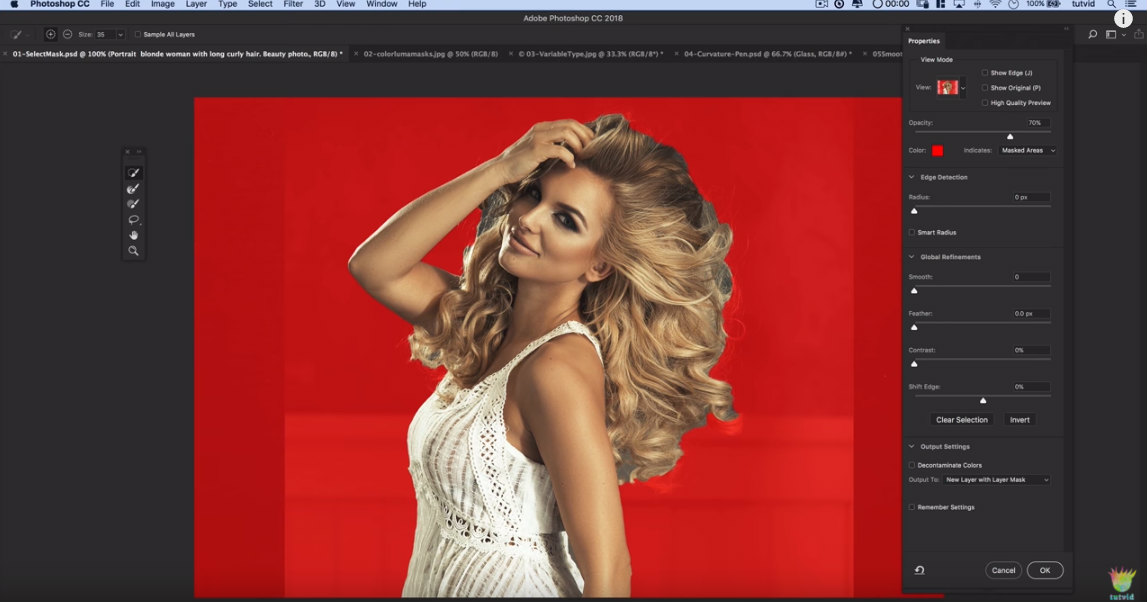Open the Layer menu

(x=196, y=4)
